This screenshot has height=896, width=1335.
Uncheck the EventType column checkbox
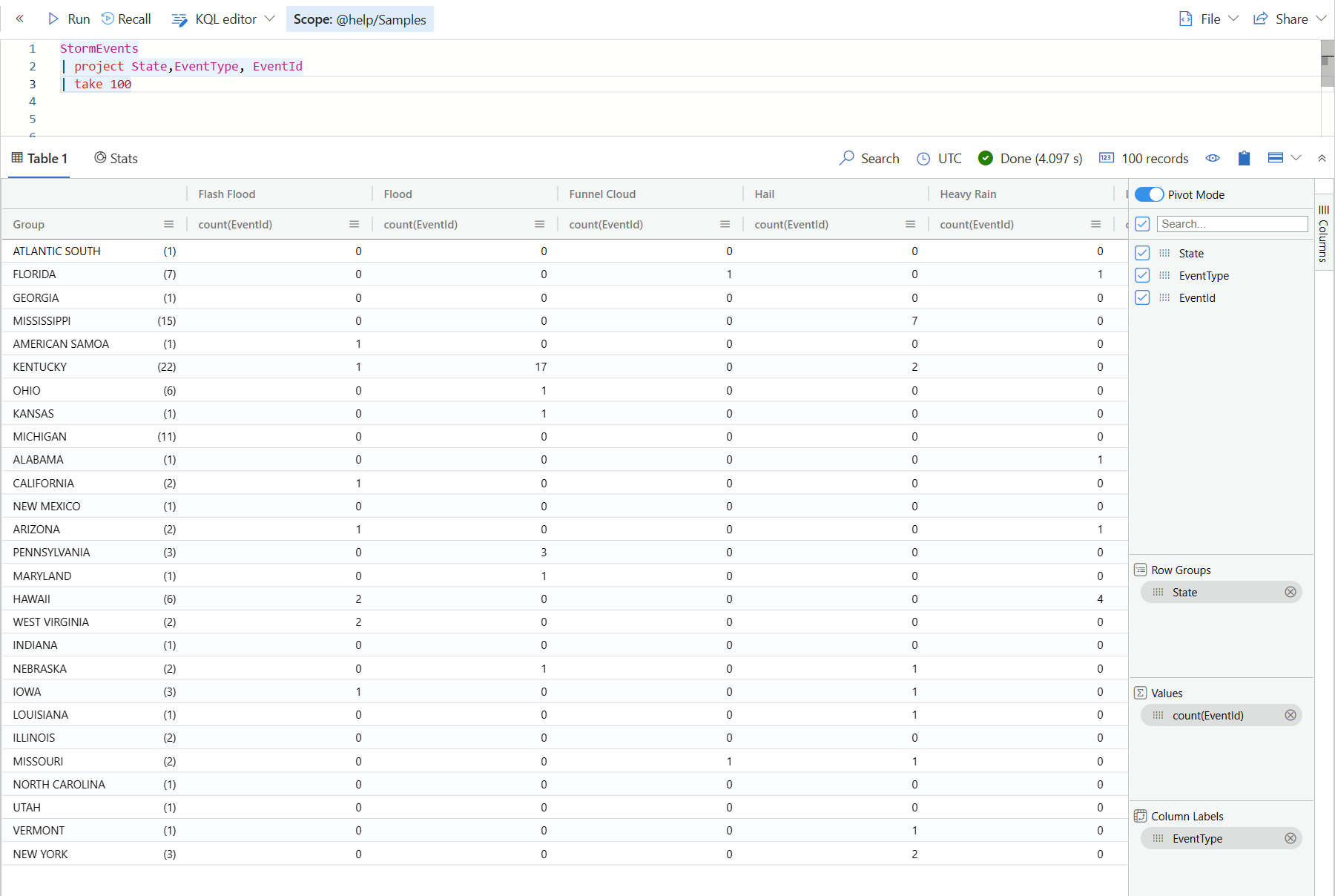[x=1142, y=275]
